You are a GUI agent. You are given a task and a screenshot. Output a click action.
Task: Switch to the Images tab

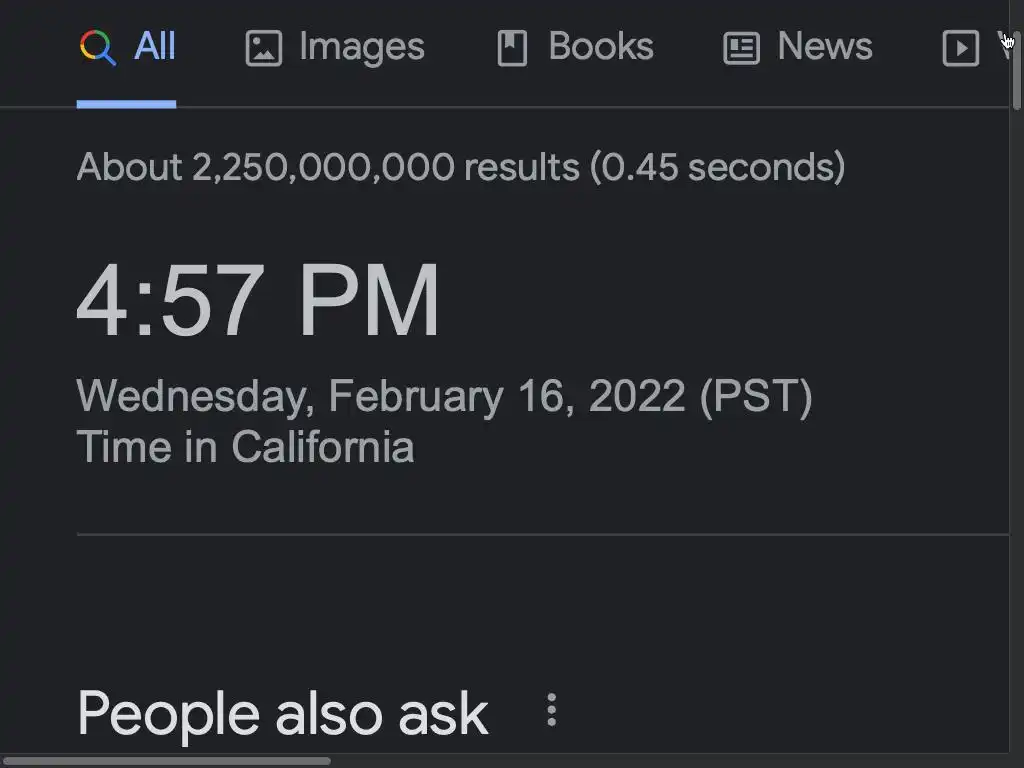pos(361,47)
